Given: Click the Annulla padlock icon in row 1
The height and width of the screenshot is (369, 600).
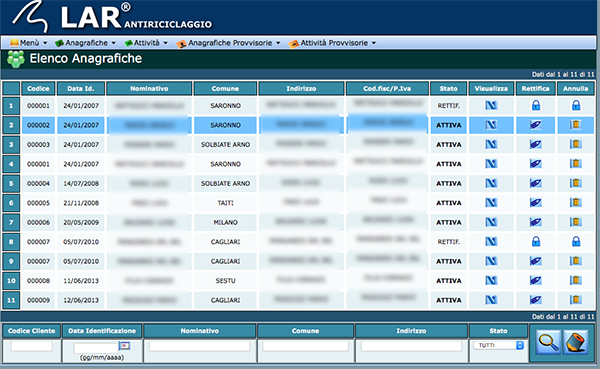Looking at the screenshot, I should (x=576, y=105).
